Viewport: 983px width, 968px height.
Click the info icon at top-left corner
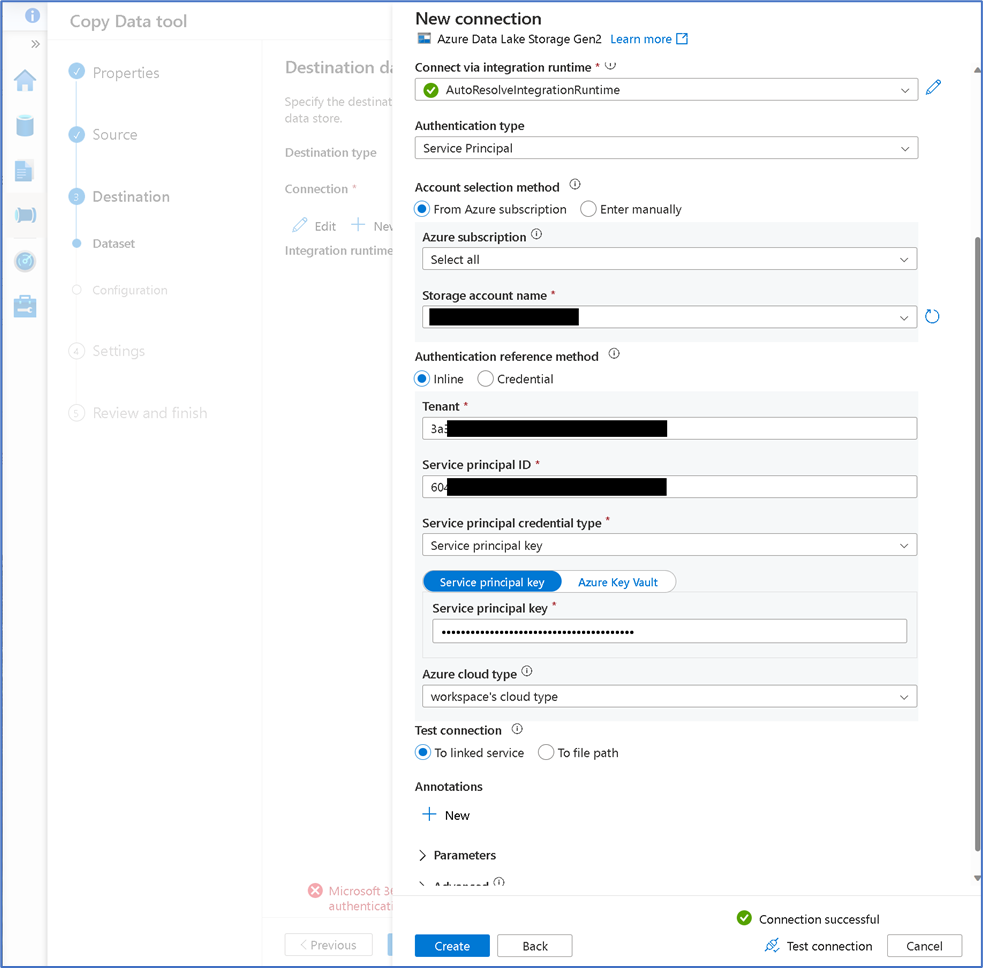point(32,15)
